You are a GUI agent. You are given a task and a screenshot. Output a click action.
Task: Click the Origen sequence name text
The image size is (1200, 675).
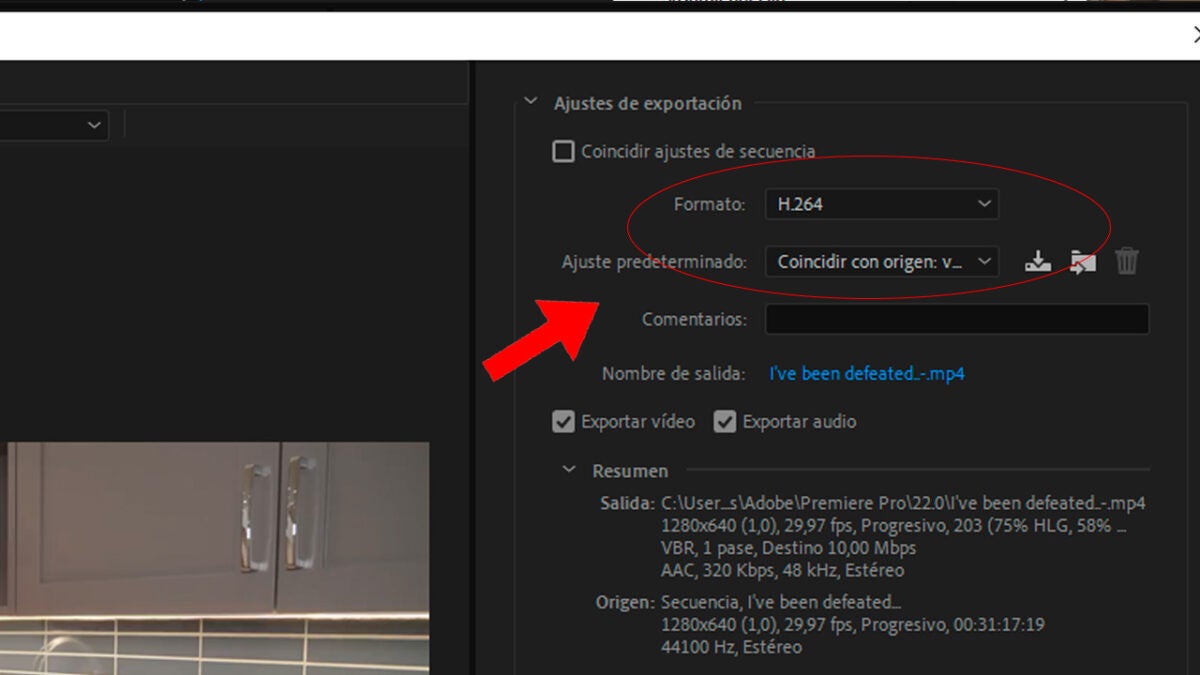(x=781, y=602)
